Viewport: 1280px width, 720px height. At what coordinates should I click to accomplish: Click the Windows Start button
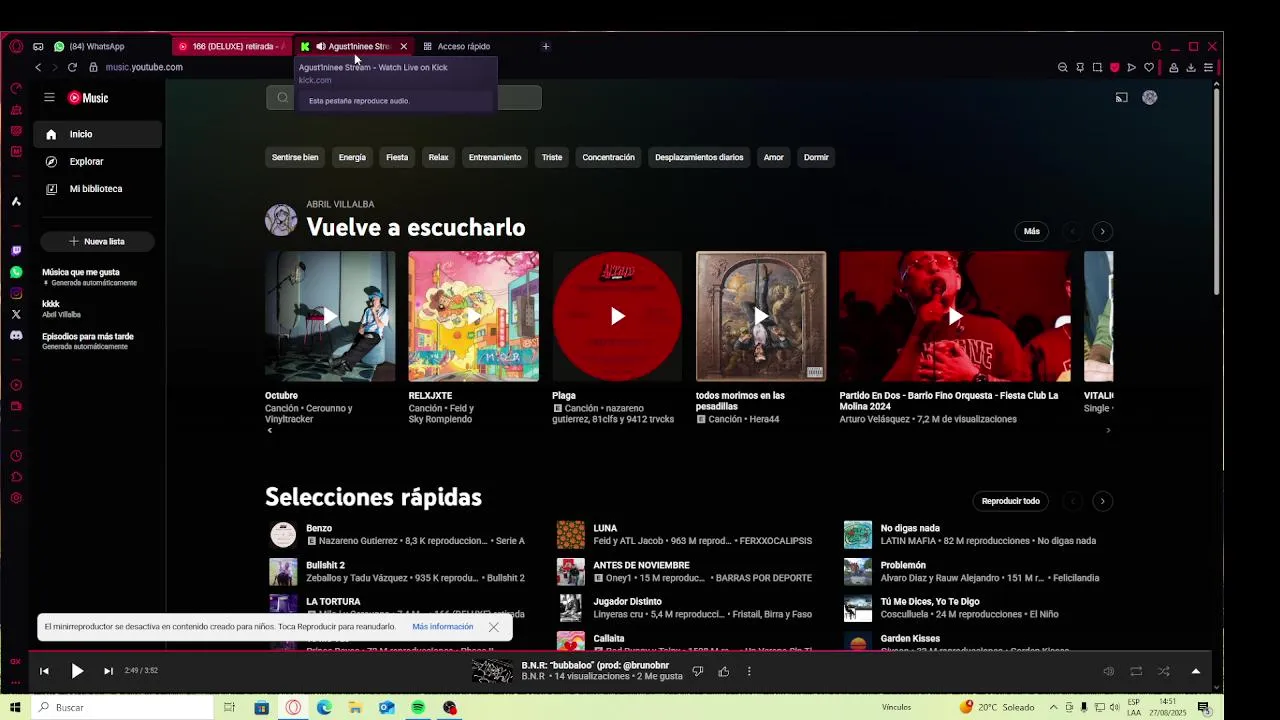click(x=15, y=707)
